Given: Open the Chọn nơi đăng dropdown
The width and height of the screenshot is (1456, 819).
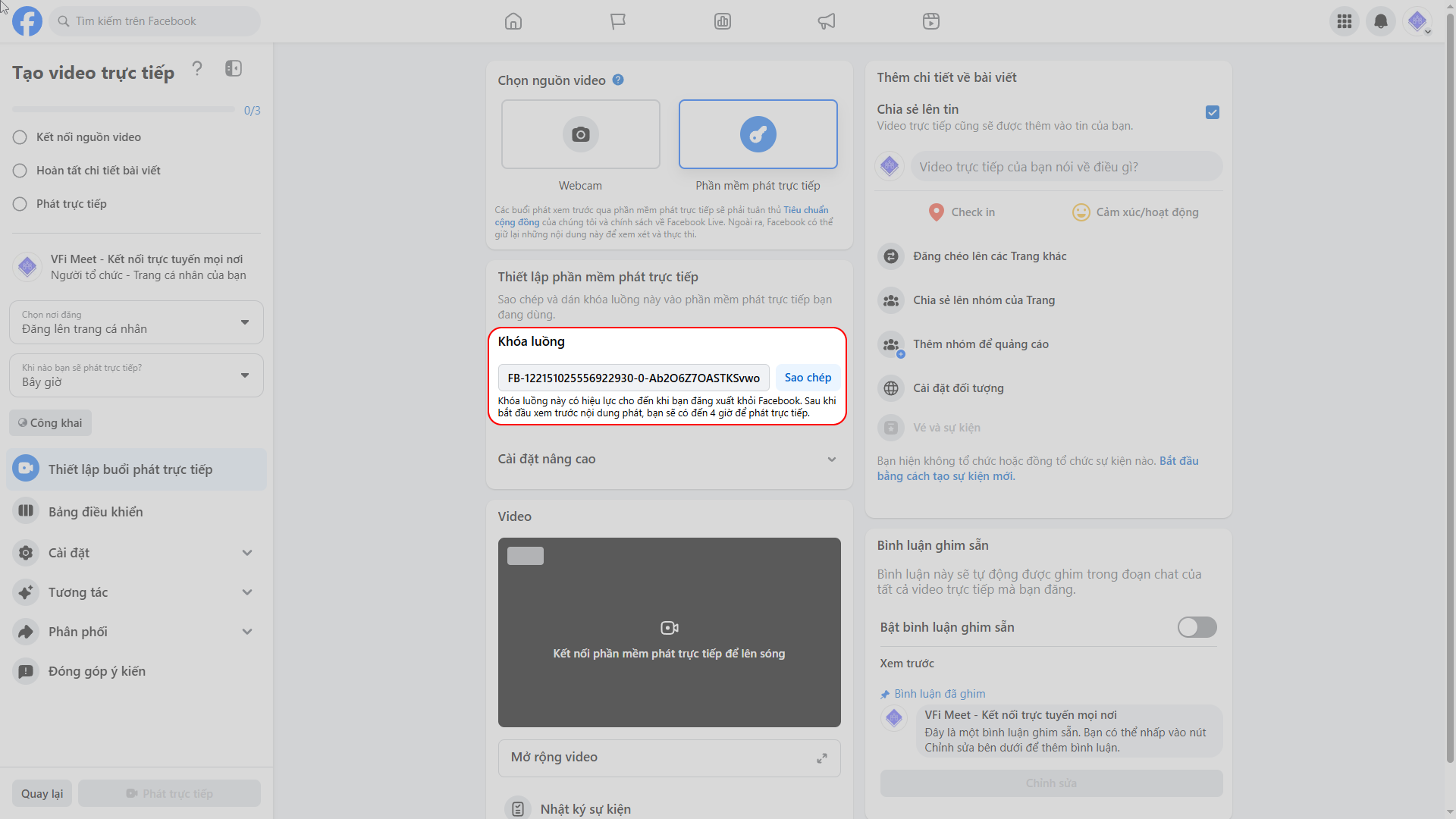Looking at the screenshot, I should click(136, 322).
